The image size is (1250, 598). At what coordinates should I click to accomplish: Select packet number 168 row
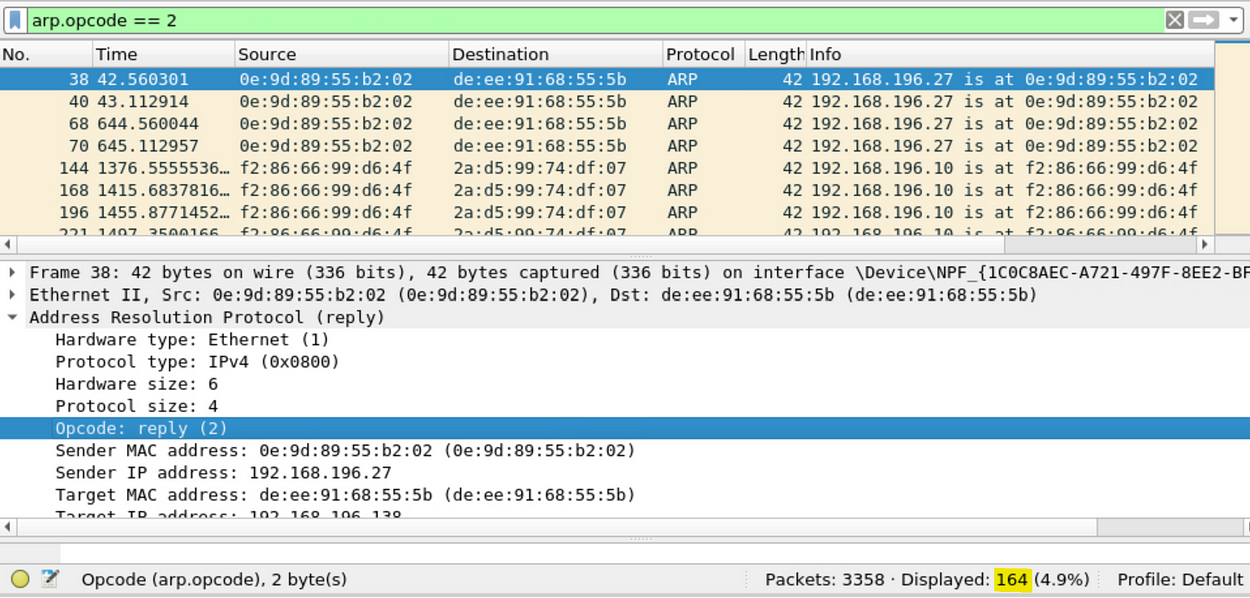(607, 190)
